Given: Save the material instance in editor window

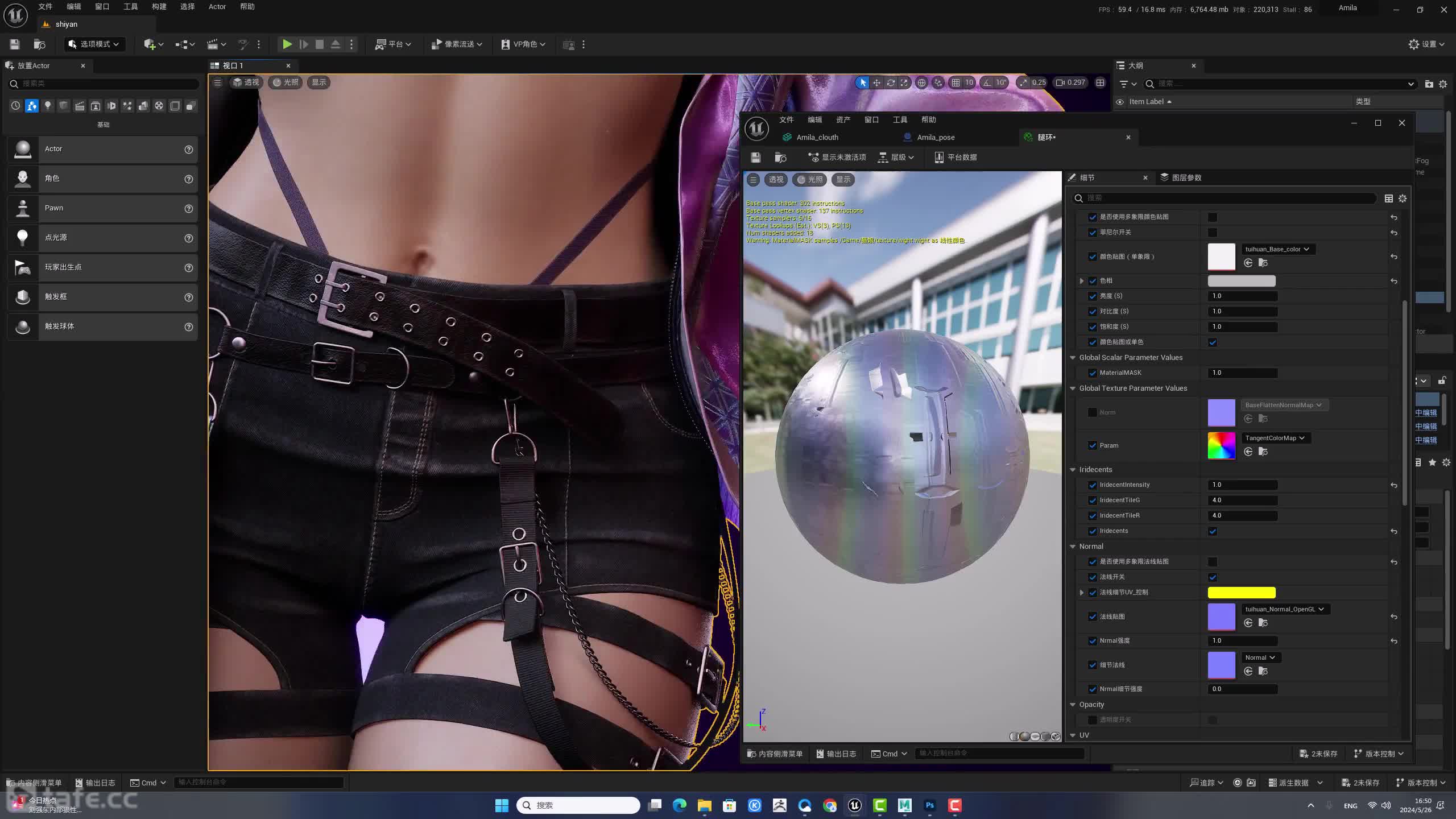Looking at the screenshot, I should [755, 158].
